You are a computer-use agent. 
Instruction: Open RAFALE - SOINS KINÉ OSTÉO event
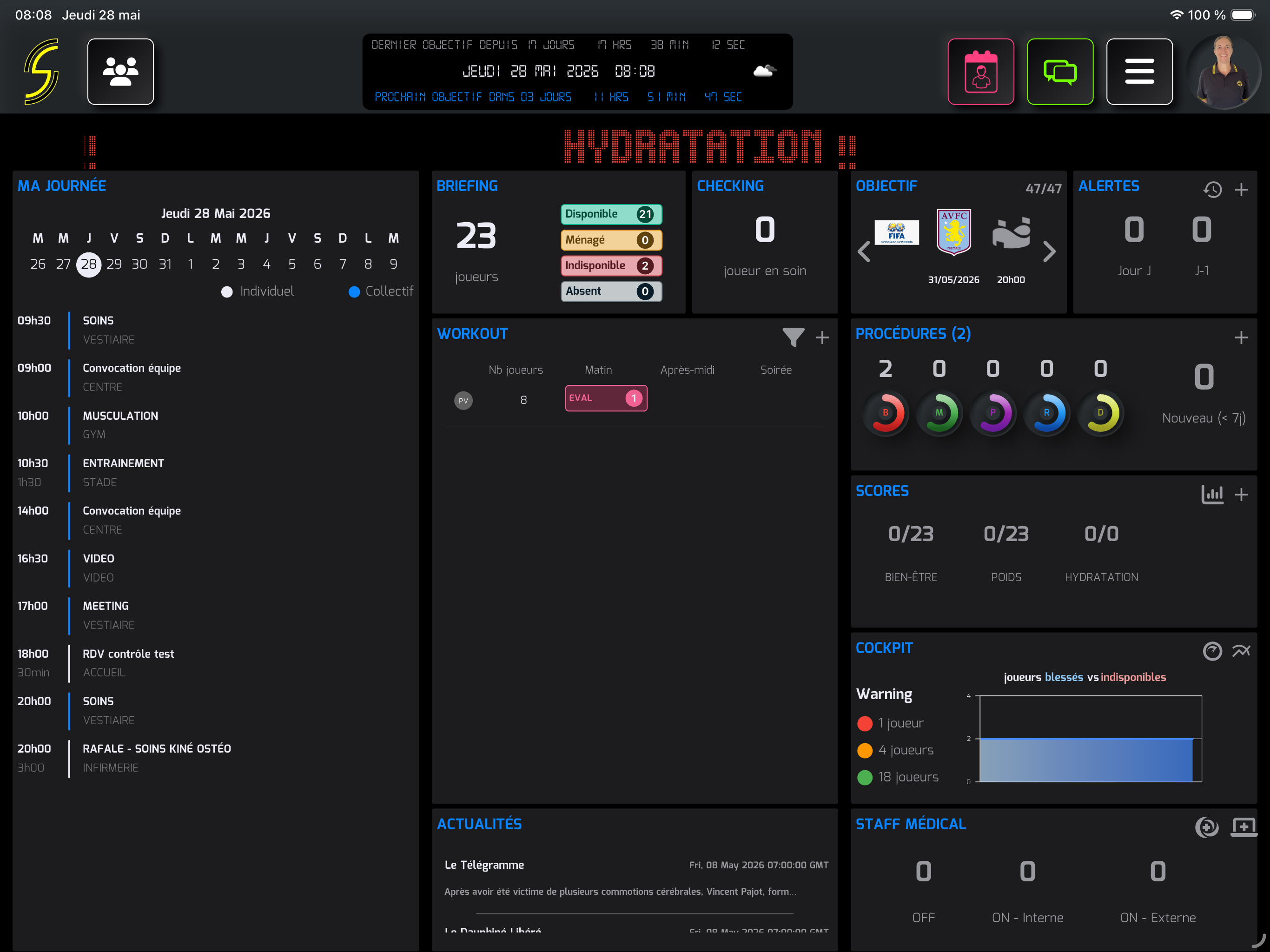tap(215, 758)
